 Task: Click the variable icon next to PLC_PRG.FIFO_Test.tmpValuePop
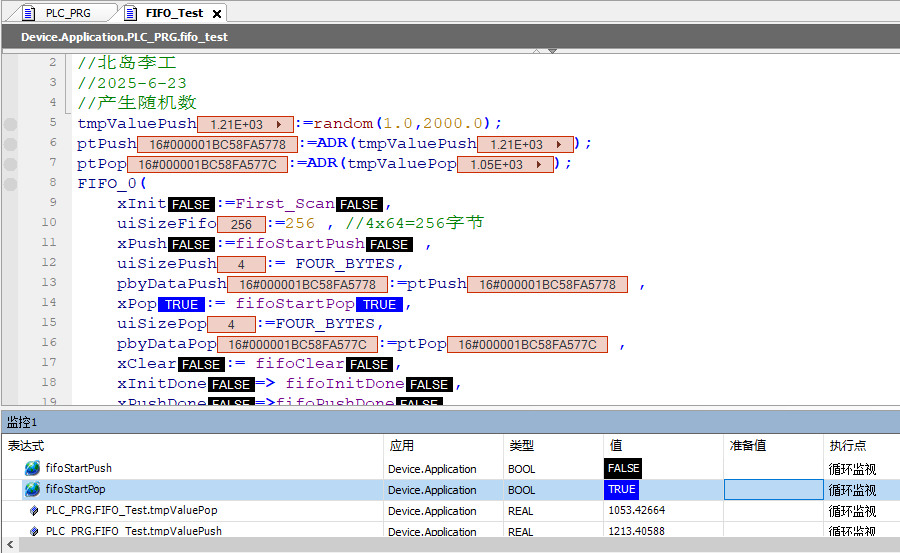tap(35, 510)
